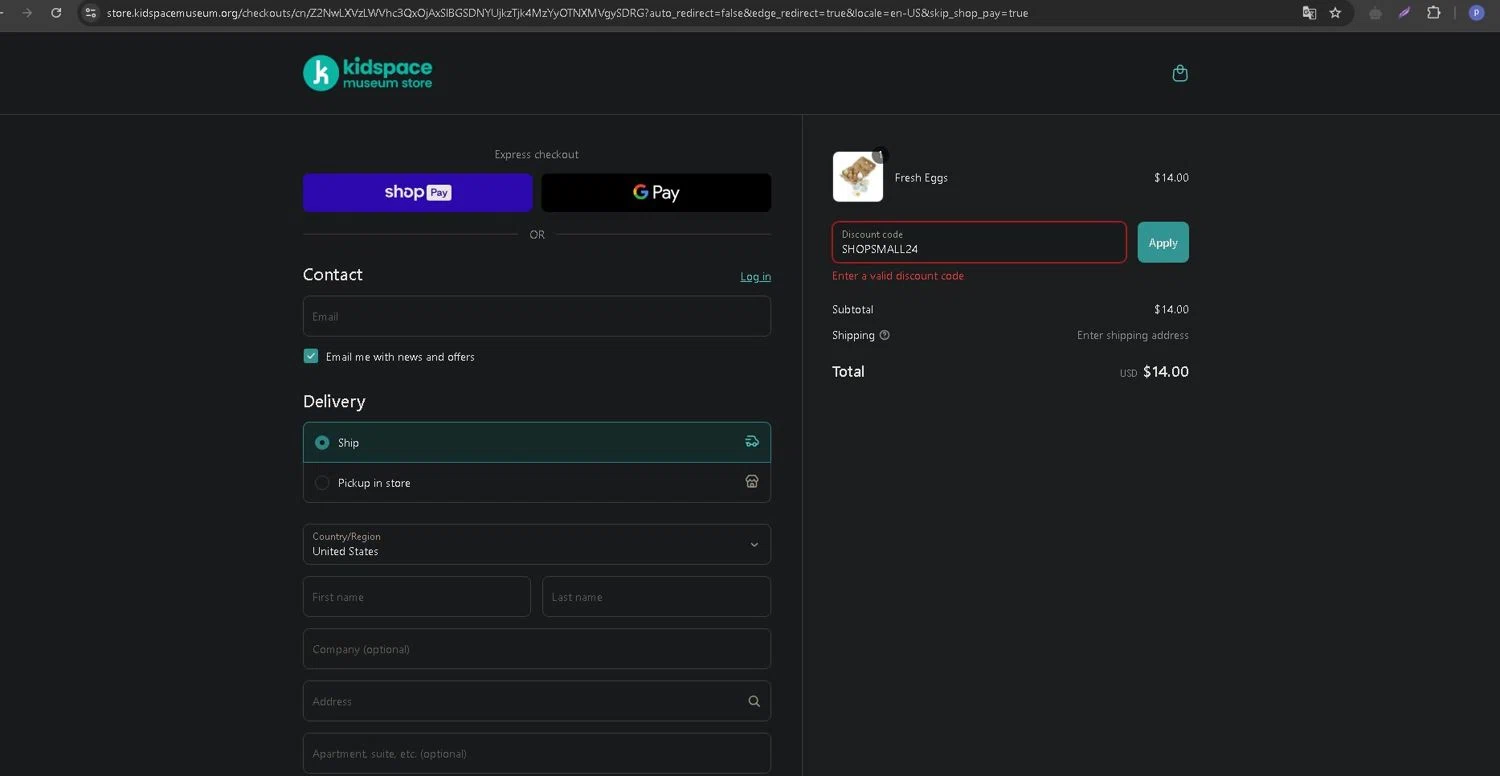Viewport: 1500px width, 776px height.
Task: Click the "Enter a valid discount code" error
Action: [x=898, y=276]
